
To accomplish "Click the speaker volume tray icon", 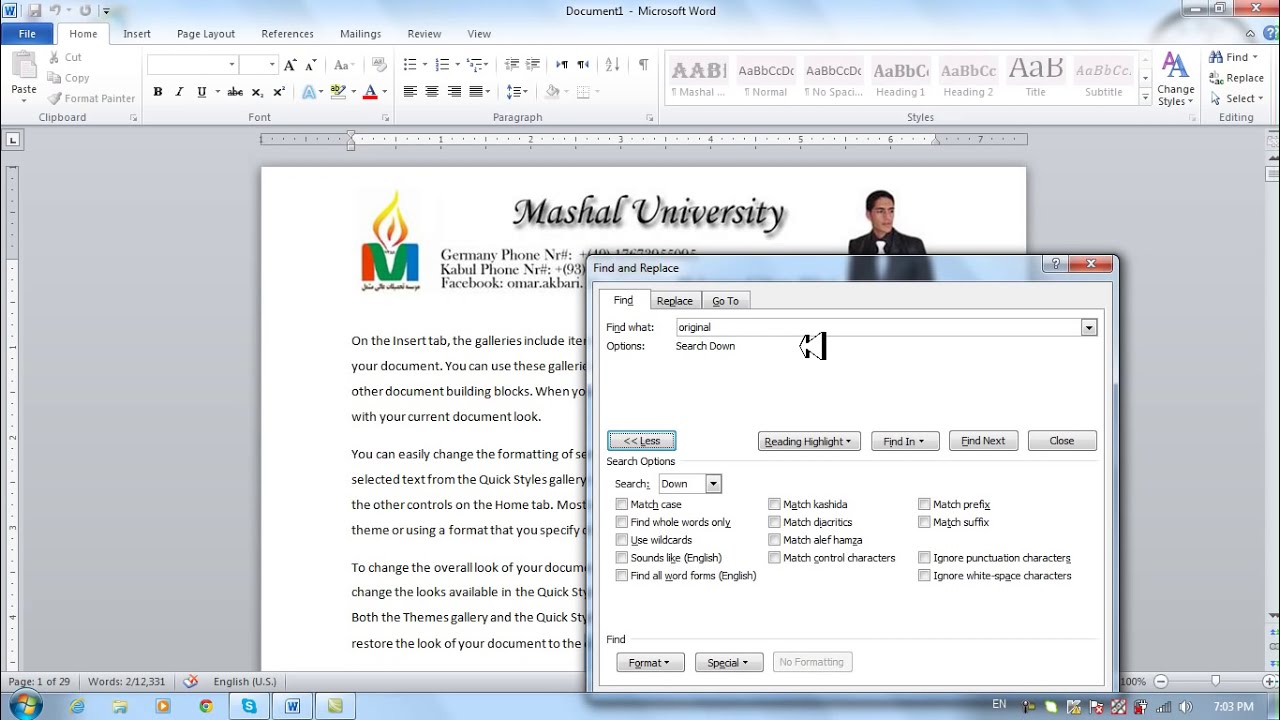I will [x=1187, y=707].
